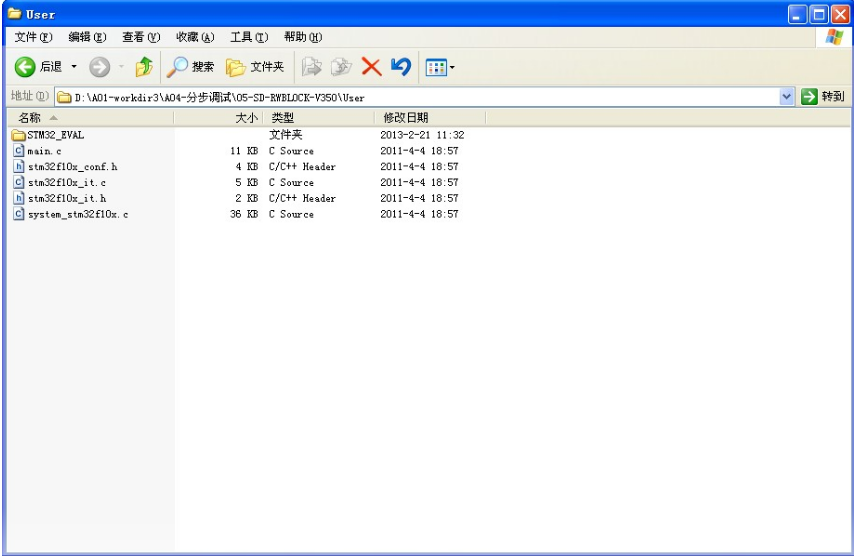
Task: Select the STM32_EVAL folder
Action: pyautogui.click(x=56, y=135)
